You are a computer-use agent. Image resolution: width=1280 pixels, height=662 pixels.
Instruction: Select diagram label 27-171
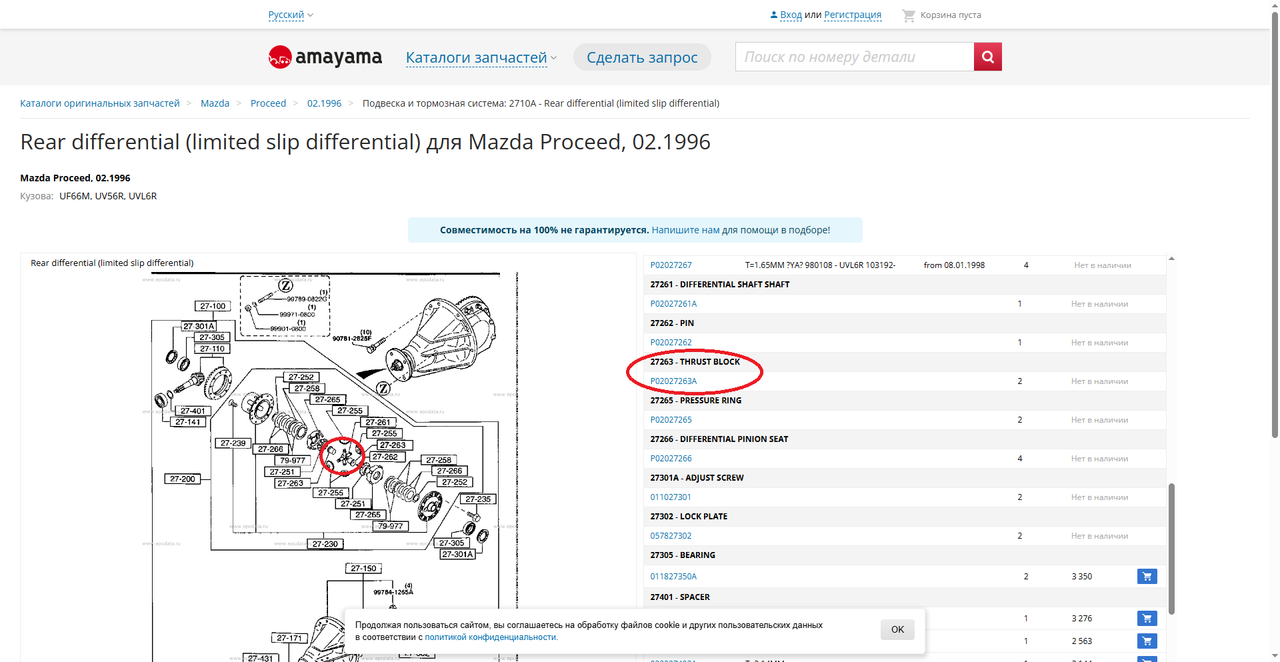click(290, 638)
